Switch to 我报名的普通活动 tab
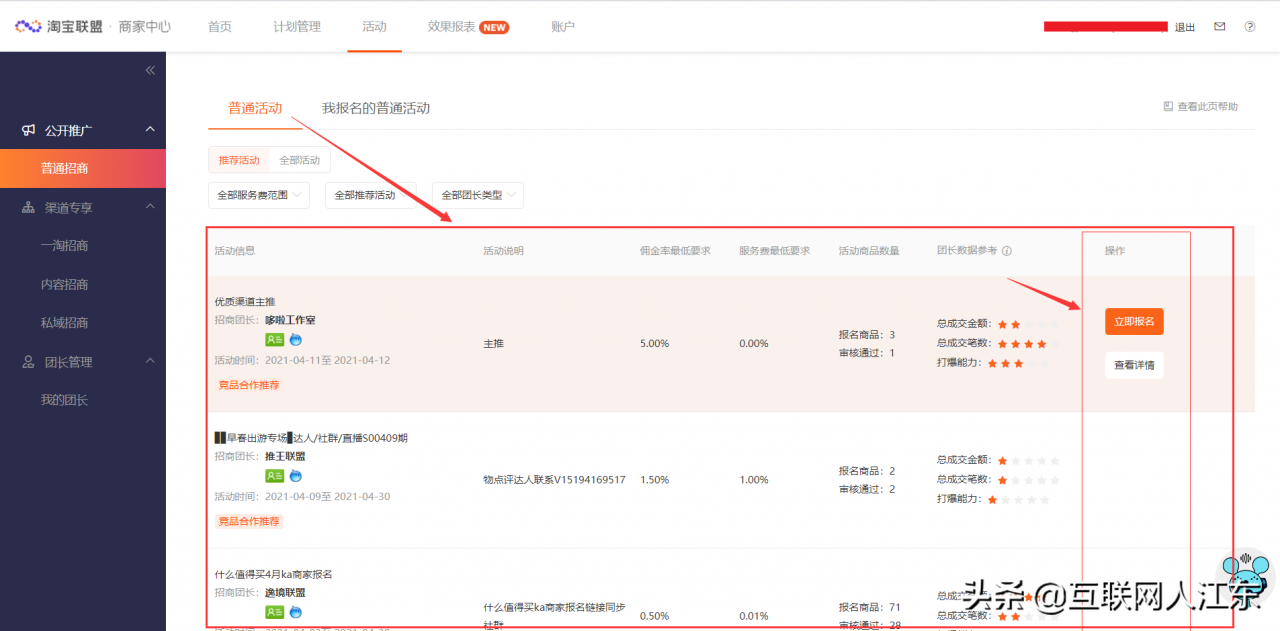1280x631 pixels. pyautogui.click(x=375, y=108)
